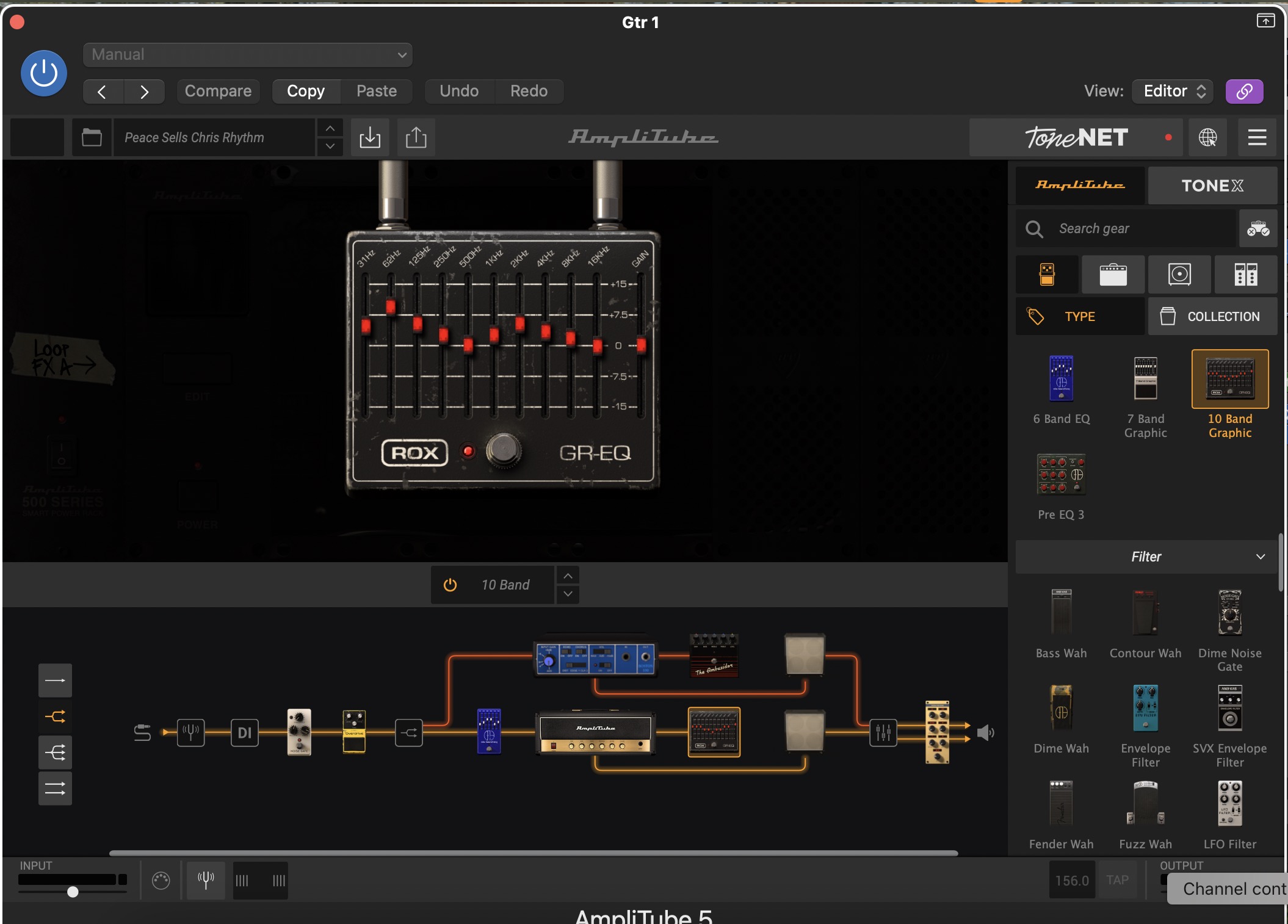Switch to the COLLECTION tab
Viewport: 1288px width, 924px height.
1212,316
